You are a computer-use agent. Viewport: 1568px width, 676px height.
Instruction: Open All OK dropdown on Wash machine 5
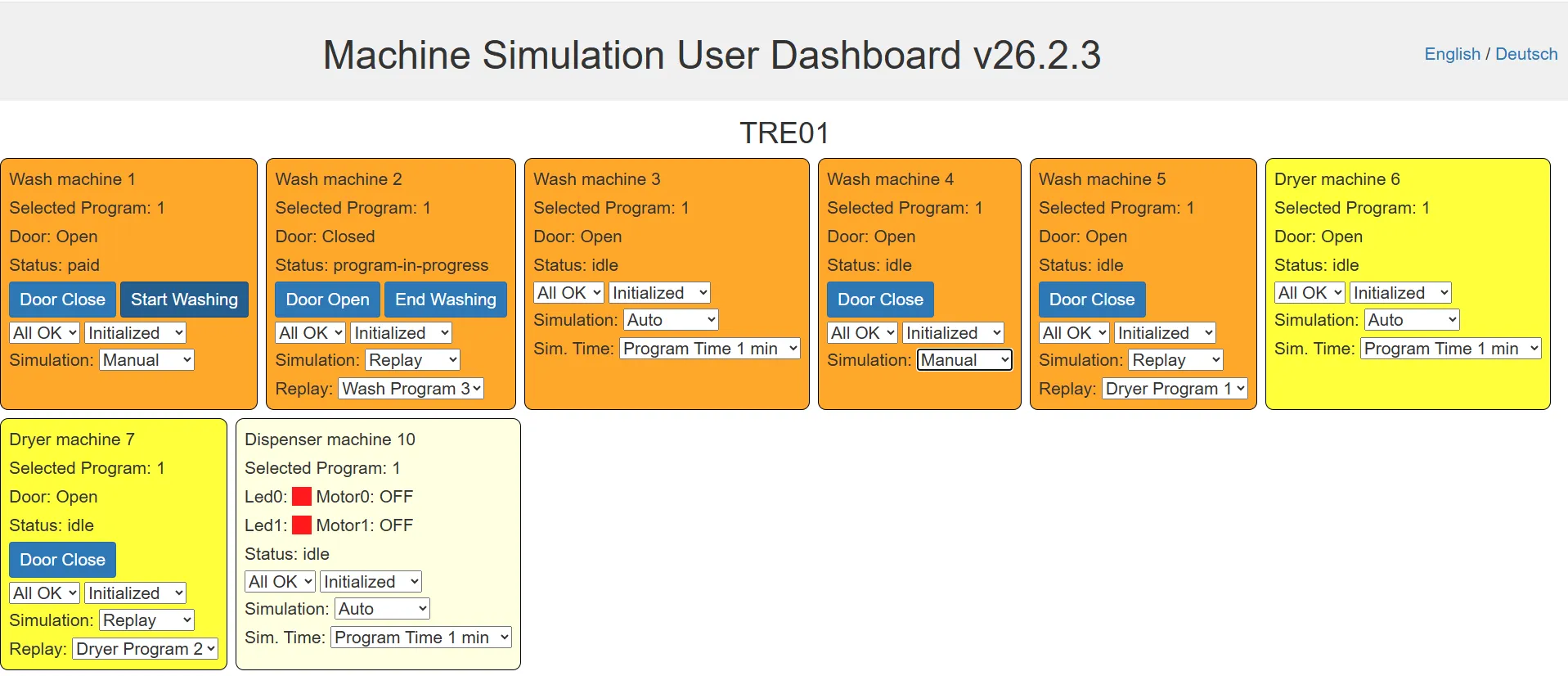pos(1075,333)
